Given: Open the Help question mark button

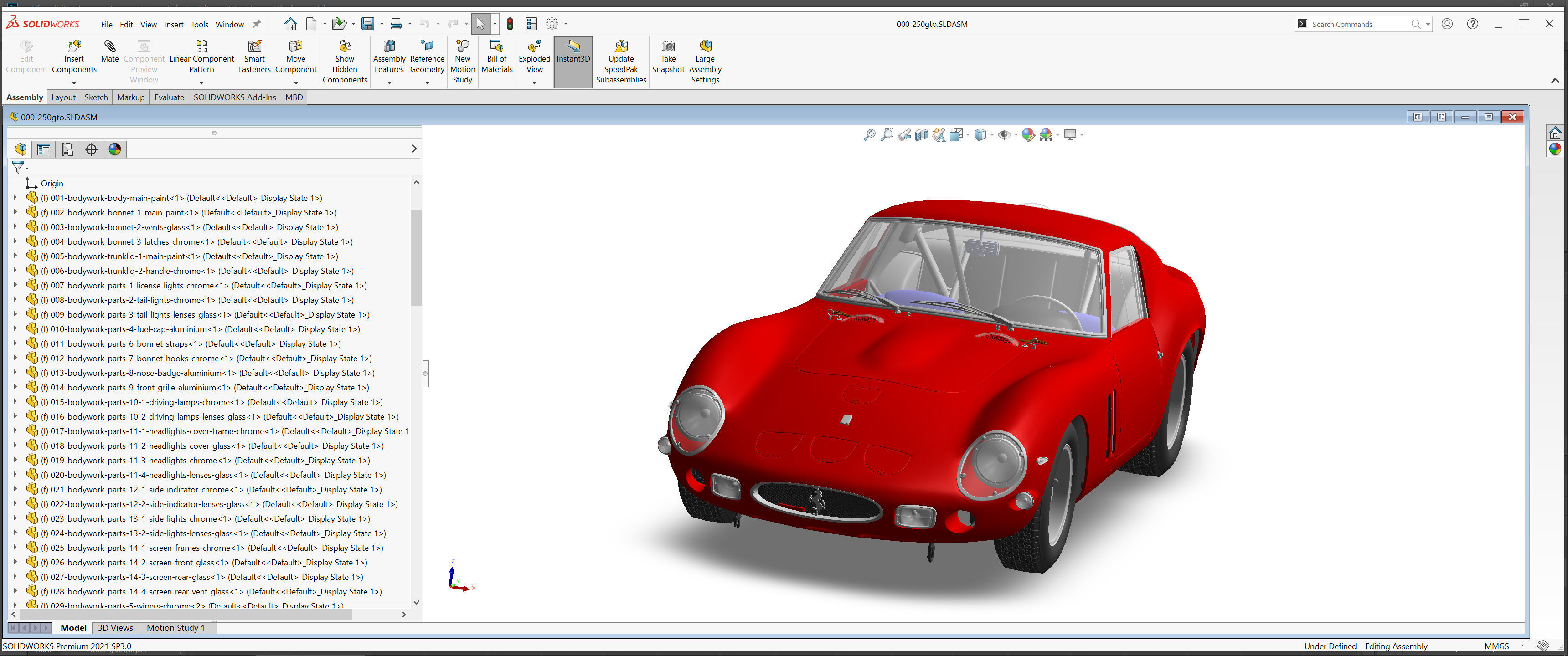Looking at the screenshot, I should click(x=1472, y=24).
